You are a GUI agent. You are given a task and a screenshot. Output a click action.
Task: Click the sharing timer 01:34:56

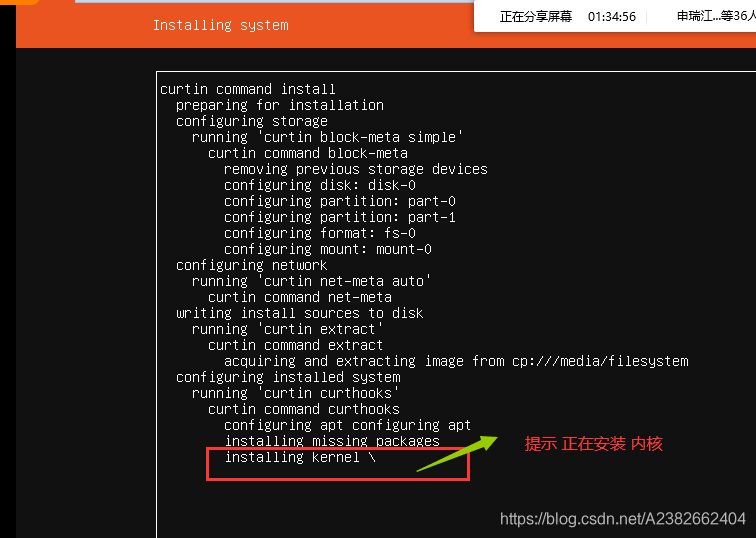[612, 17]
